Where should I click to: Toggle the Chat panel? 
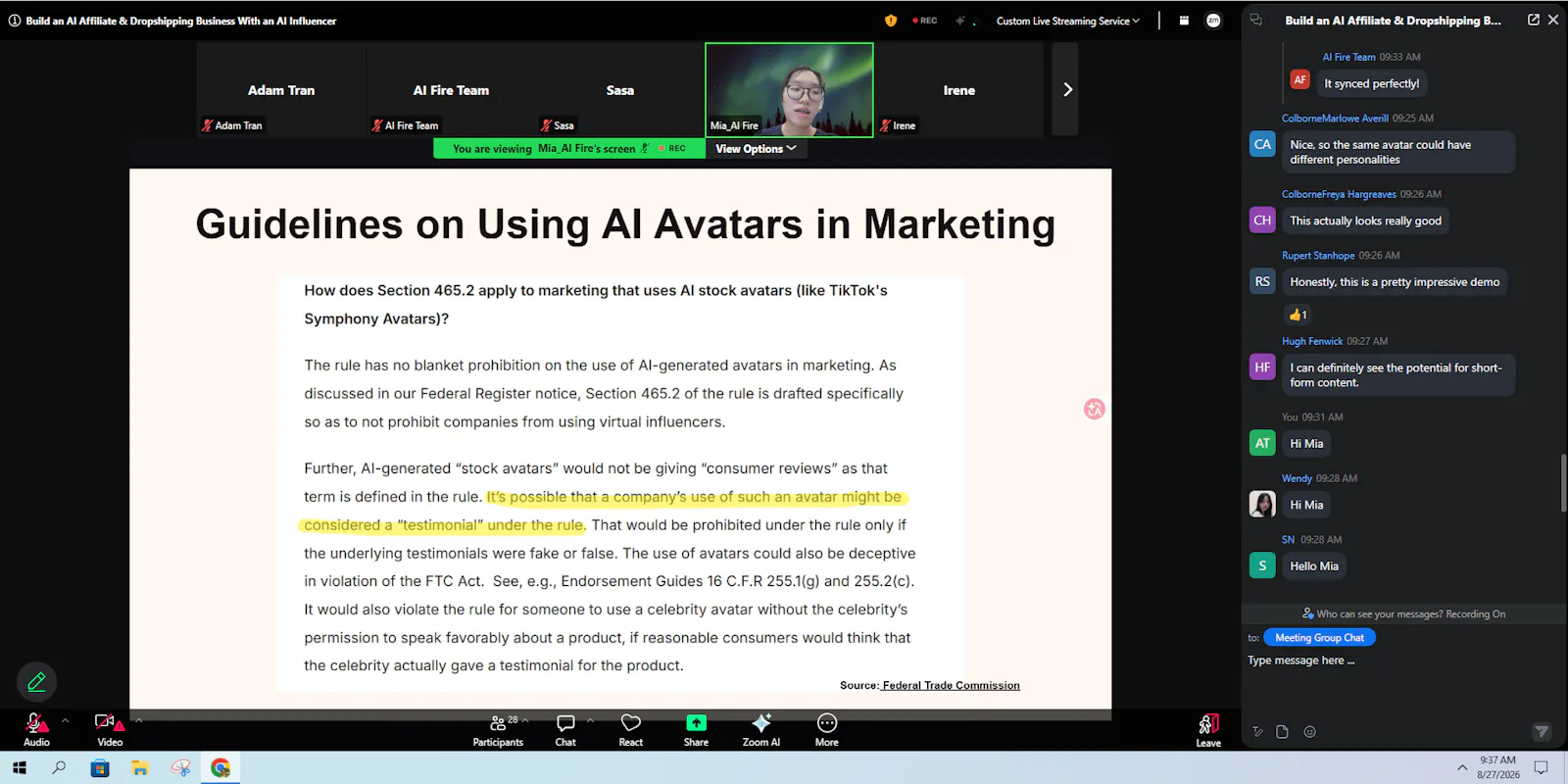point(565,730)
